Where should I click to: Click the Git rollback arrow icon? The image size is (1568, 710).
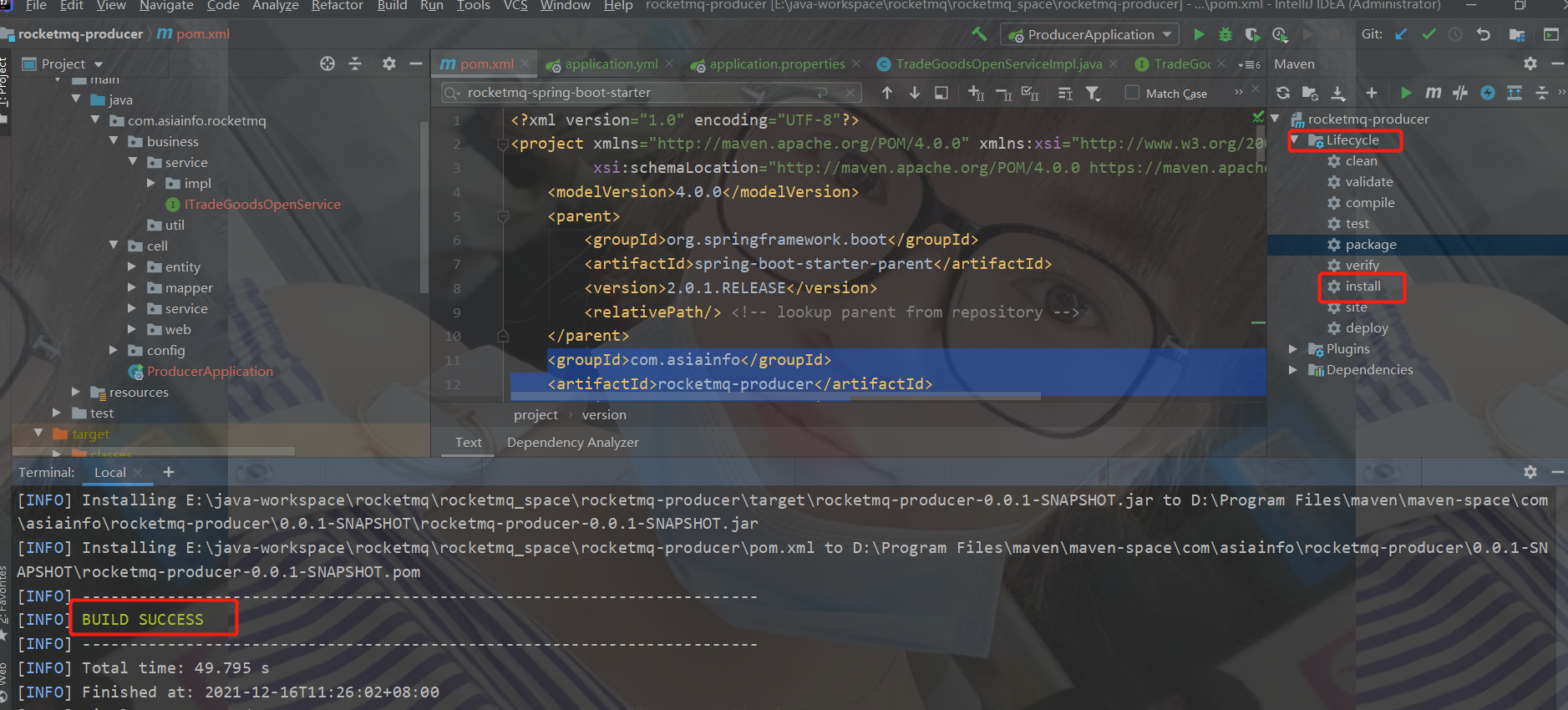tap(1484, 34)
